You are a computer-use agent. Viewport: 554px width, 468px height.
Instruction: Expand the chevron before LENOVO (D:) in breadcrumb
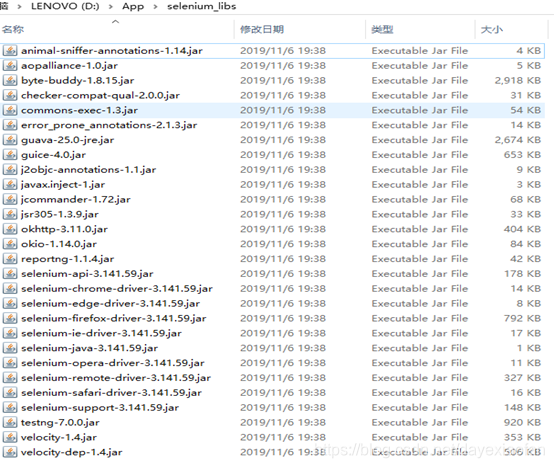(x=19, y=6)
